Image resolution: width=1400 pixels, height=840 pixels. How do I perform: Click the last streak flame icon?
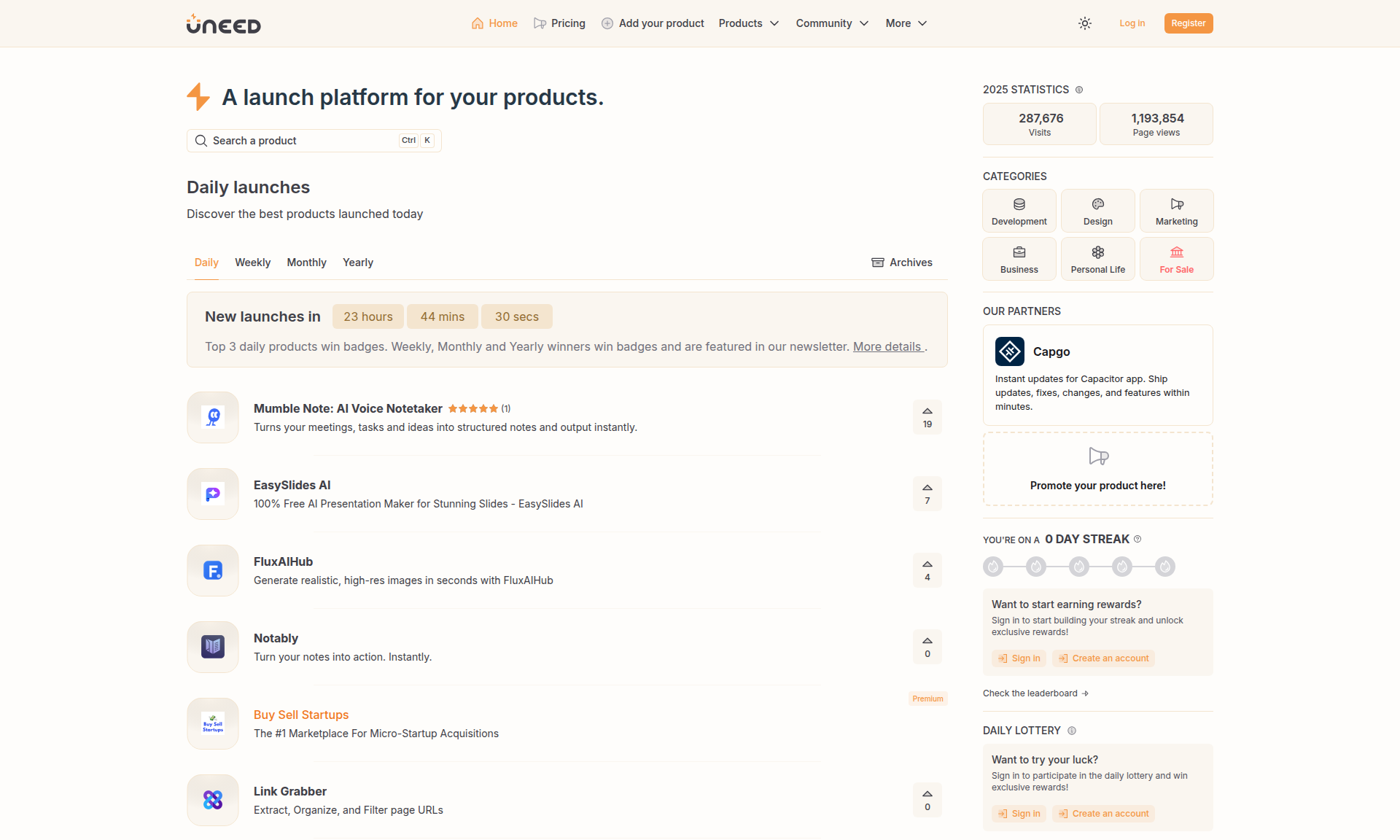coord(1165,567)
